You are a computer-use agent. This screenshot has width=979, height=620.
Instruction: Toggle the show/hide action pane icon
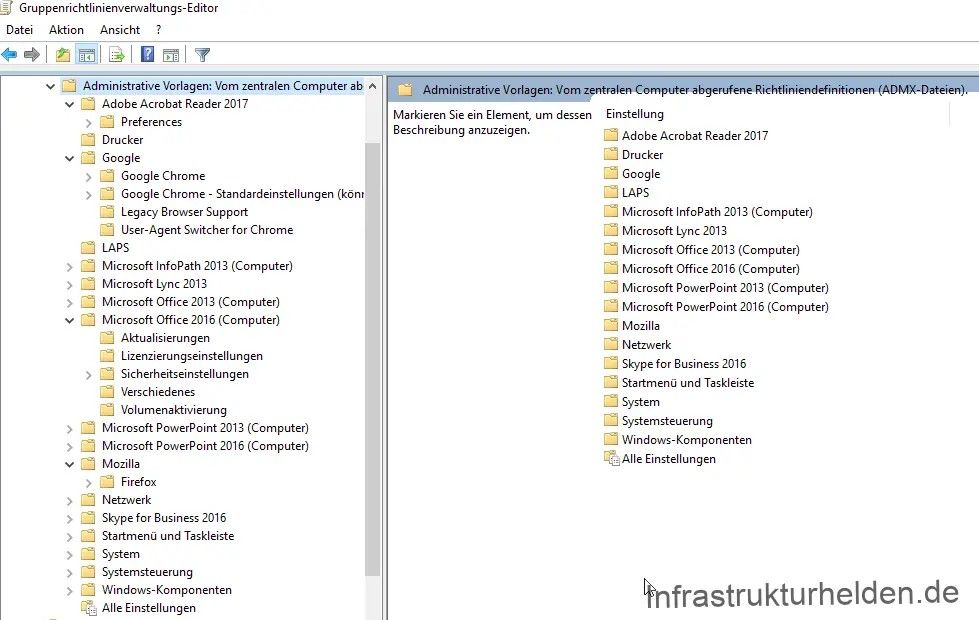pos(171,55)
